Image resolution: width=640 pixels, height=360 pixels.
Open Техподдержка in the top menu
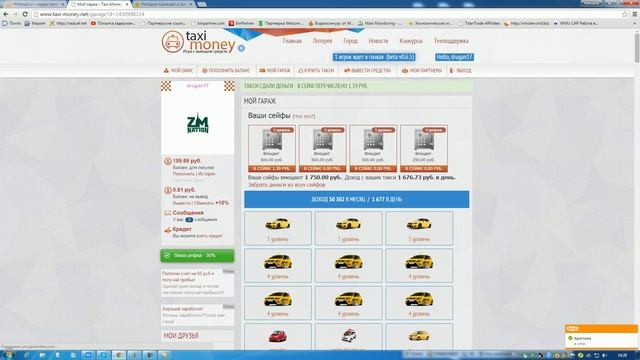451,41
